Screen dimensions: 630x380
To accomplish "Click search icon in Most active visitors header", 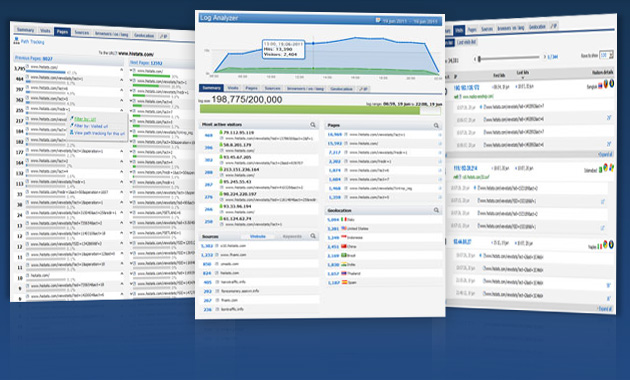I will coord(313,125).
